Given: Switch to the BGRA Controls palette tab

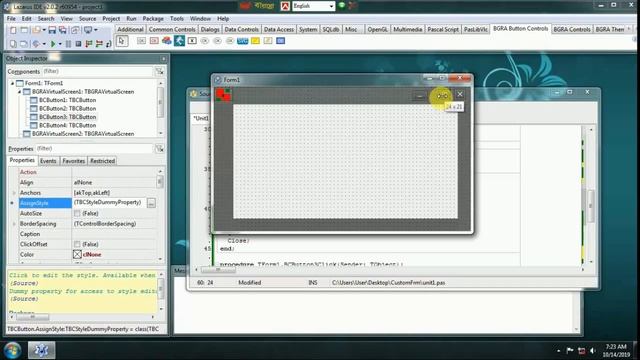Looking at the screenshot, I should [x=571, y=29].
